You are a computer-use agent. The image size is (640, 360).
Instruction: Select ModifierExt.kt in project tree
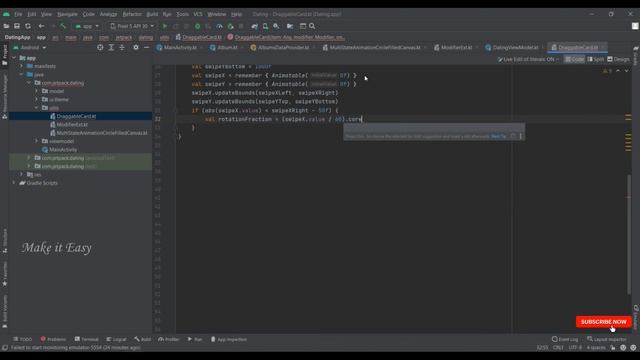(x=72, y=124)
